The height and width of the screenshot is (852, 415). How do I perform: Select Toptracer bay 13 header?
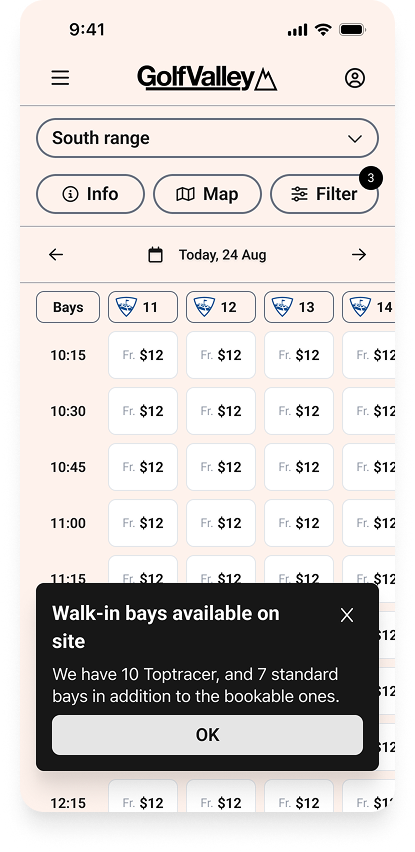(x=299, y=307)
